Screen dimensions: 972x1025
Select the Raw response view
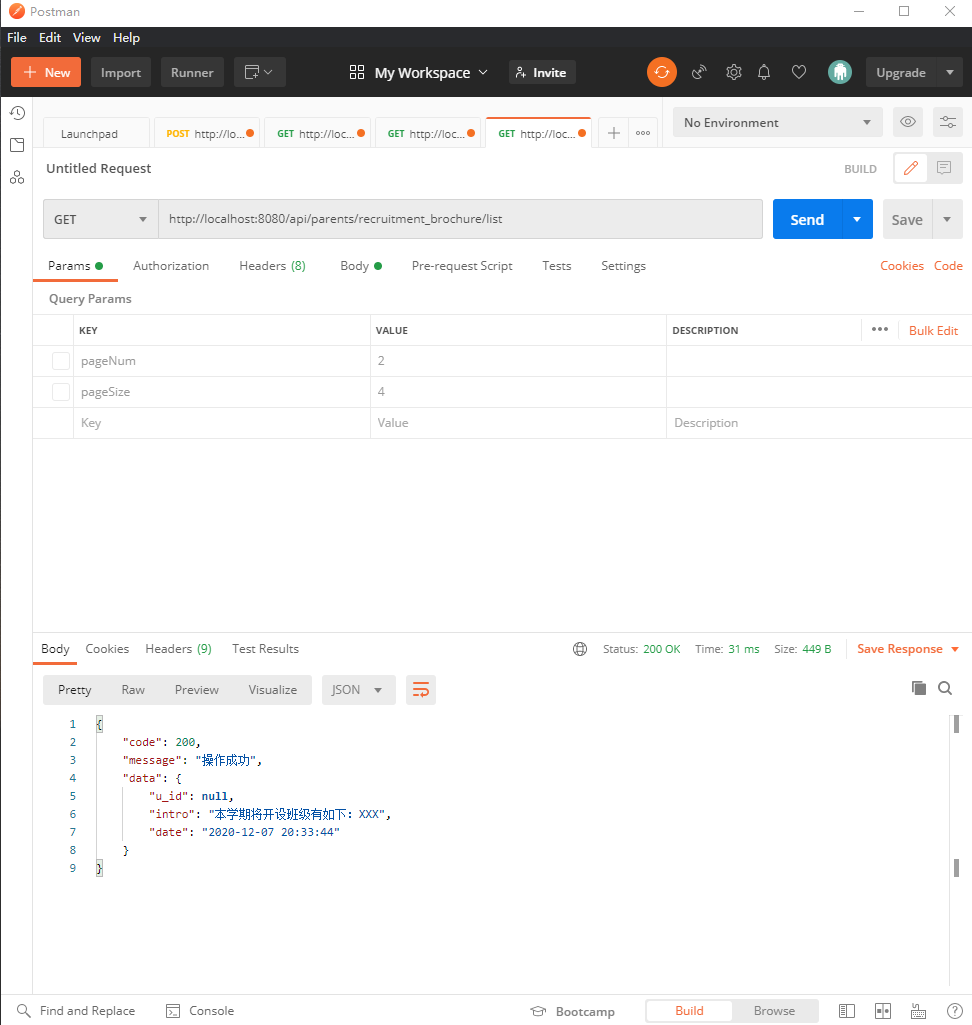(133, 690)
